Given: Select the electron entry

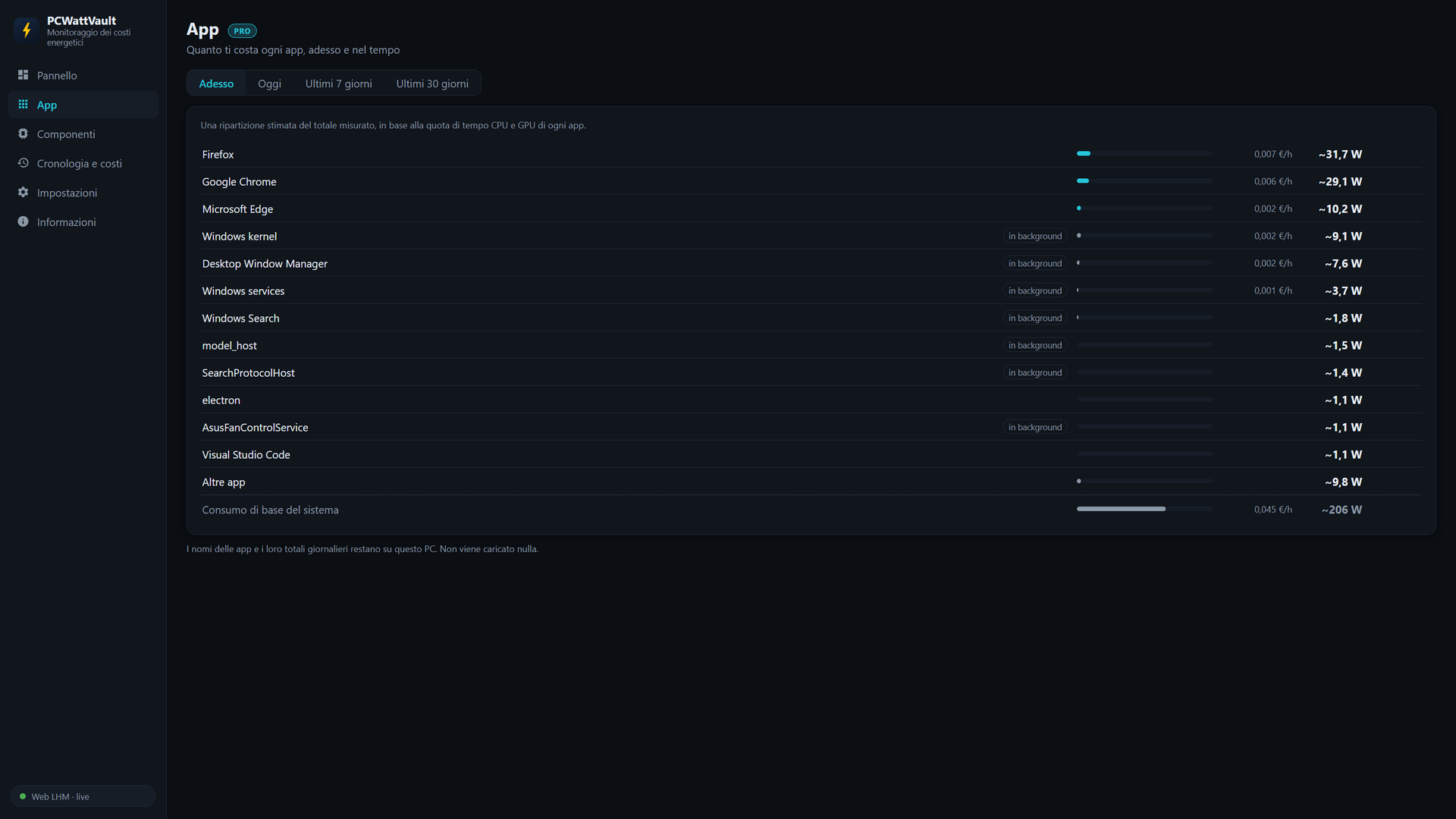Looking at the screenshot, I should tap(221, 400).
